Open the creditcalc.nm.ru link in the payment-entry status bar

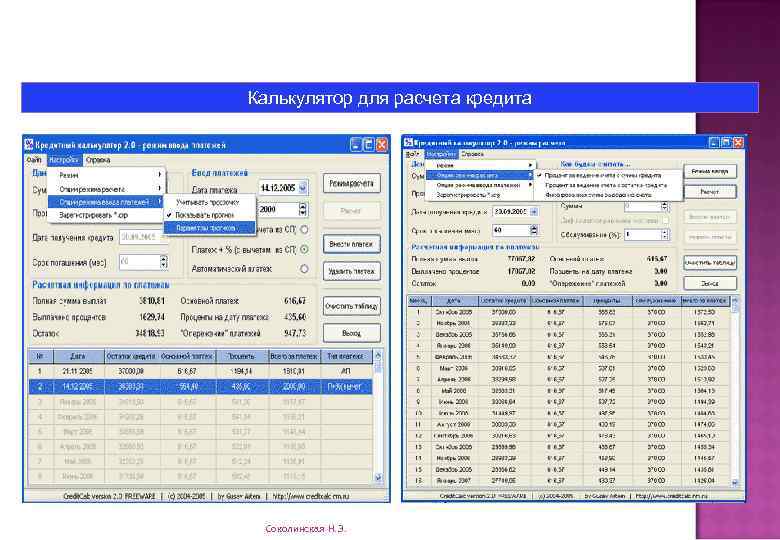pos(311,496)
